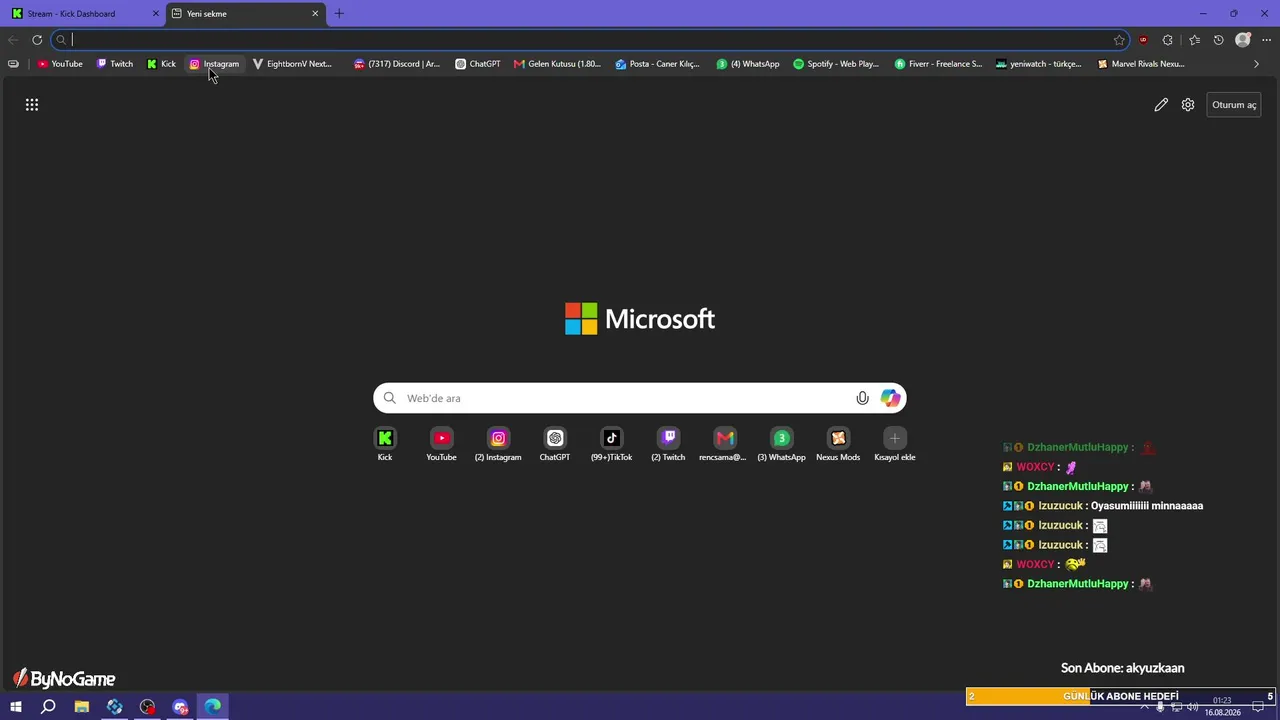This screenshot has width=1280, height=720.
Task: Open the Microsoft apps grid launcher
Action: pyautogui.click(x=32, y=105)
